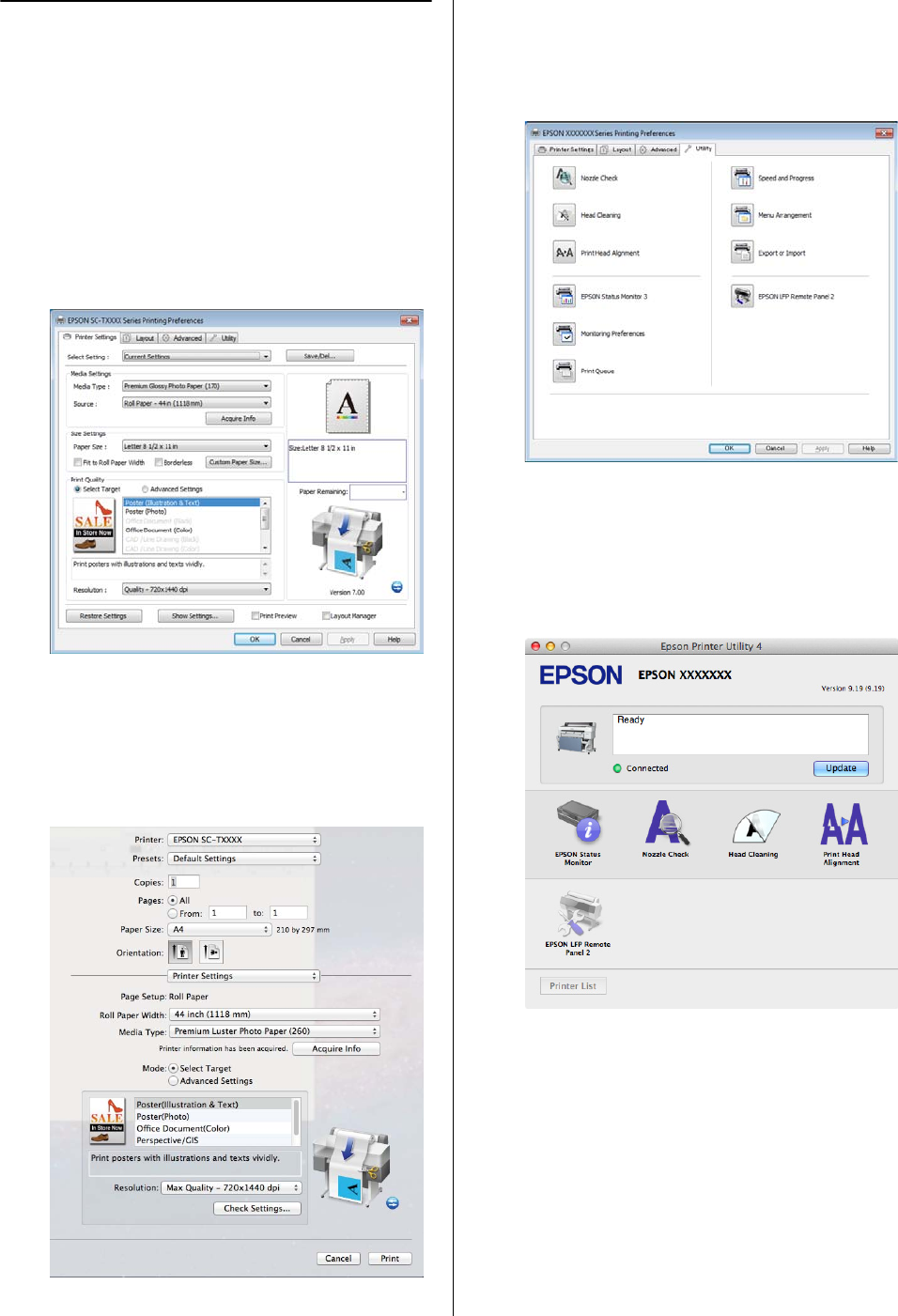Open Export or Import utility
The image size is (898, 1316).
742,253
